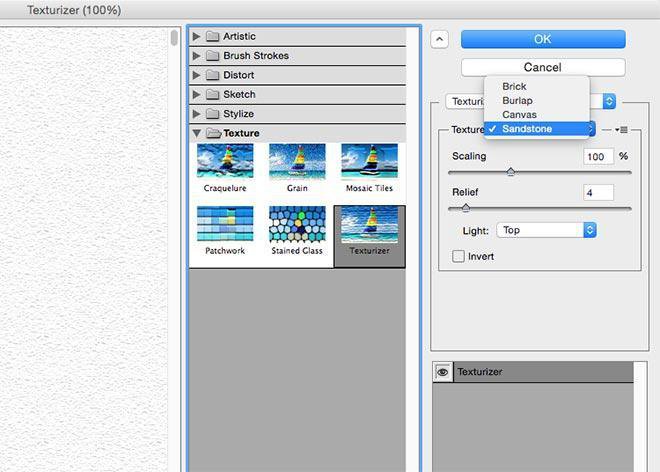Select Canvas in the texture menu

click(x=519, y=115)
